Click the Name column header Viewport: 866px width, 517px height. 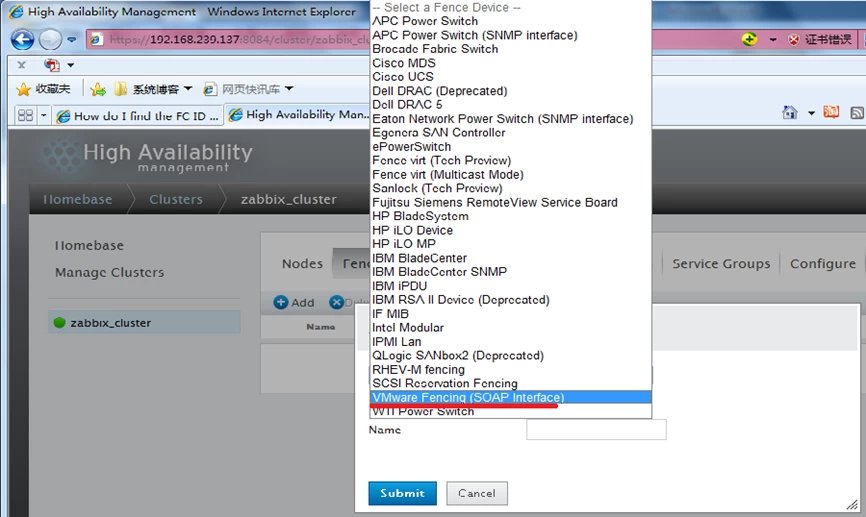point(320,327)
